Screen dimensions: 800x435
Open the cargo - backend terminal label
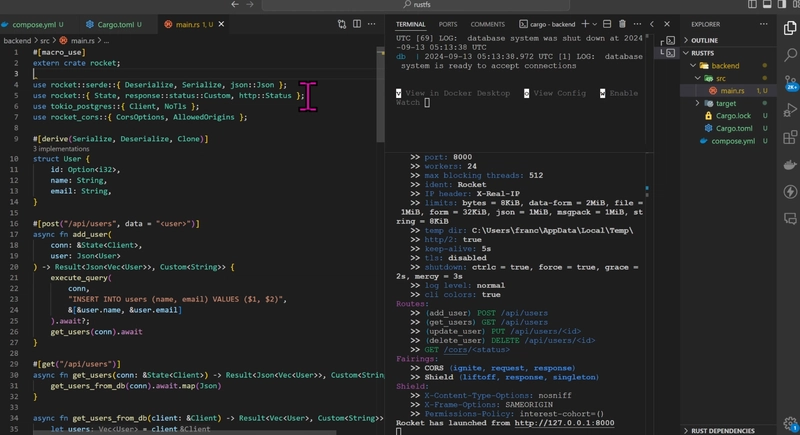click(x=547, y=24)
